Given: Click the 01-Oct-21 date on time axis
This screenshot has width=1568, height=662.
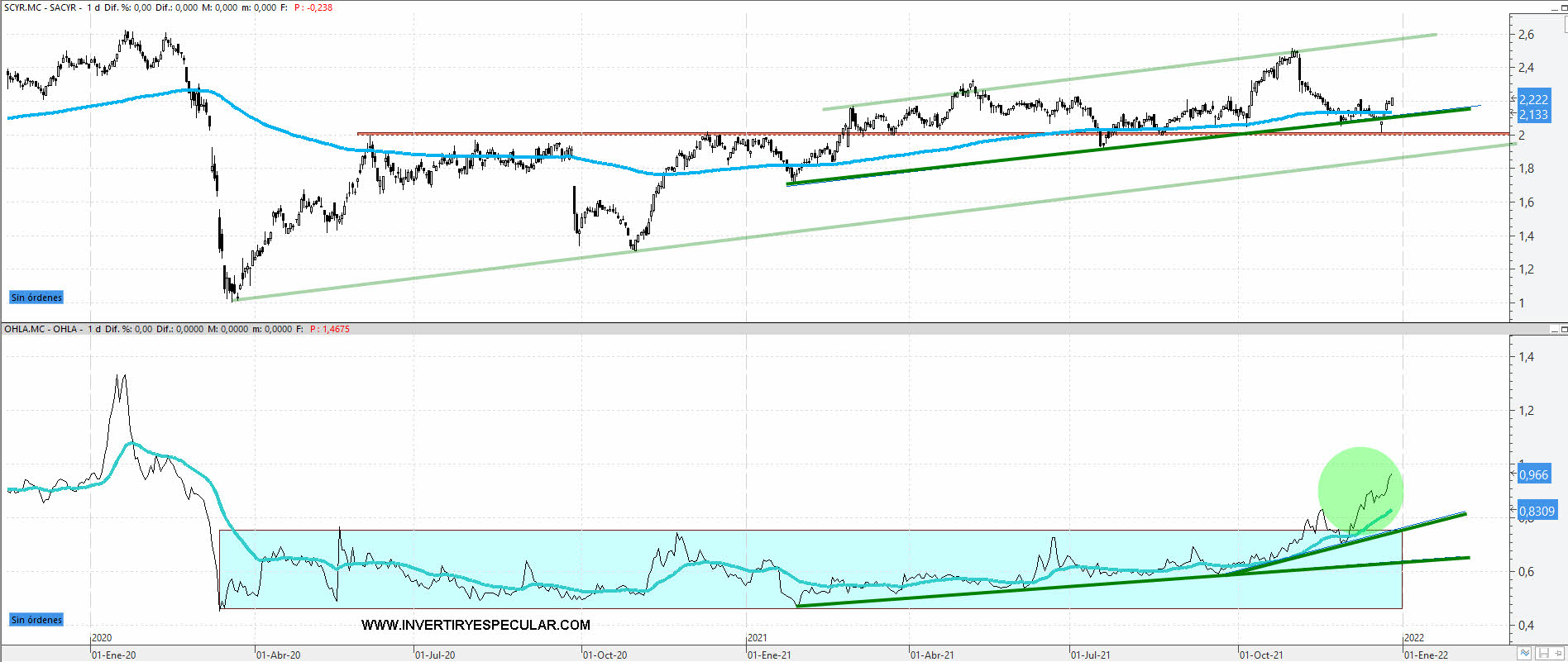Looking at the screenshot, I should click(1262, 655).
